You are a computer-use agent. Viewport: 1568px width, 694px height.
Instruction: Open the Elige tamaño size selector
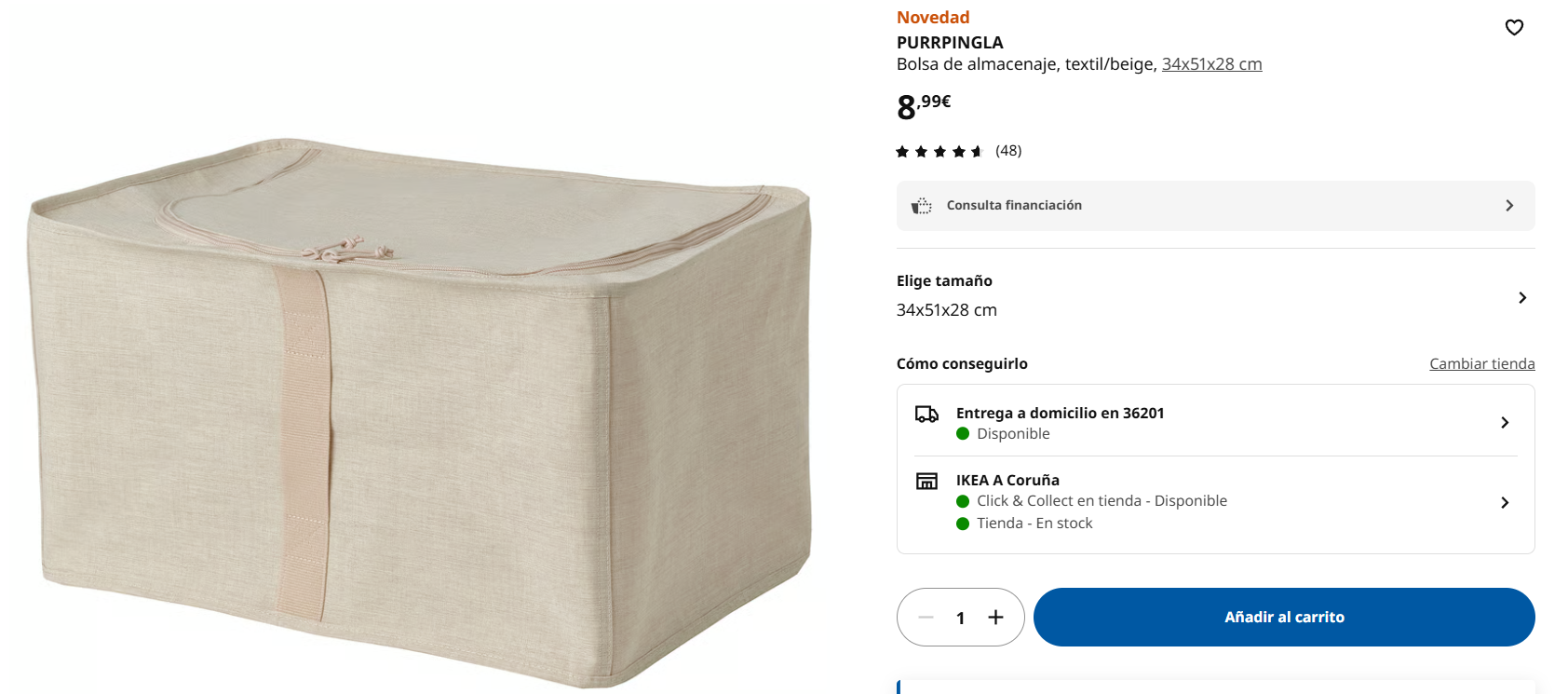click(1215, 296)
